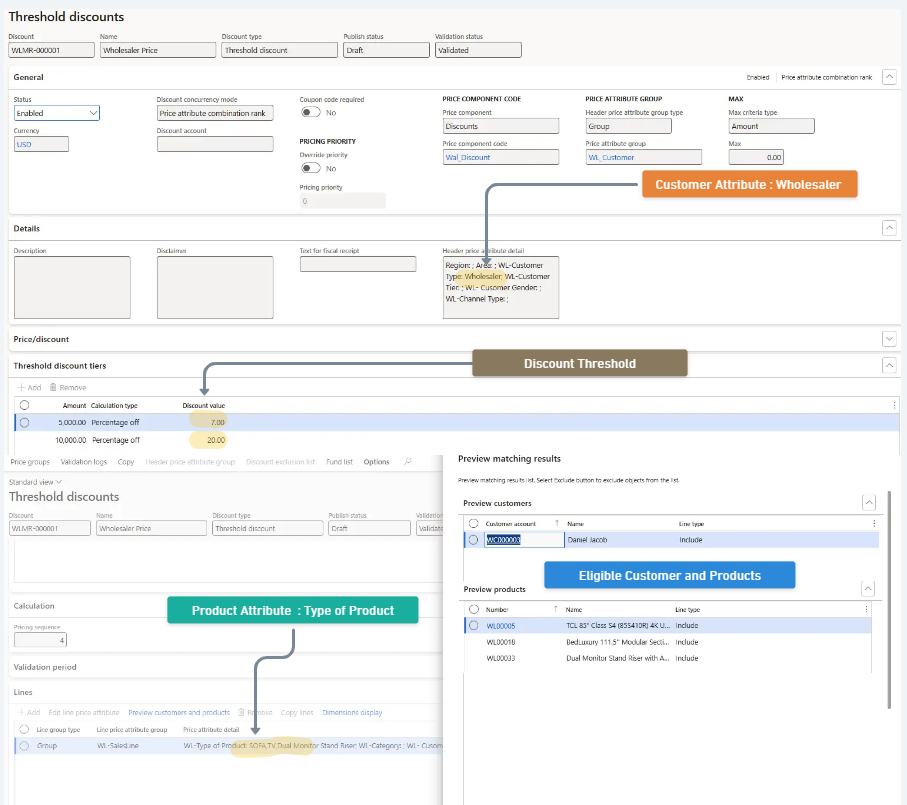Toggle the Override priority switch
Screen dimensions: 907x805
[x=310, y=168]
